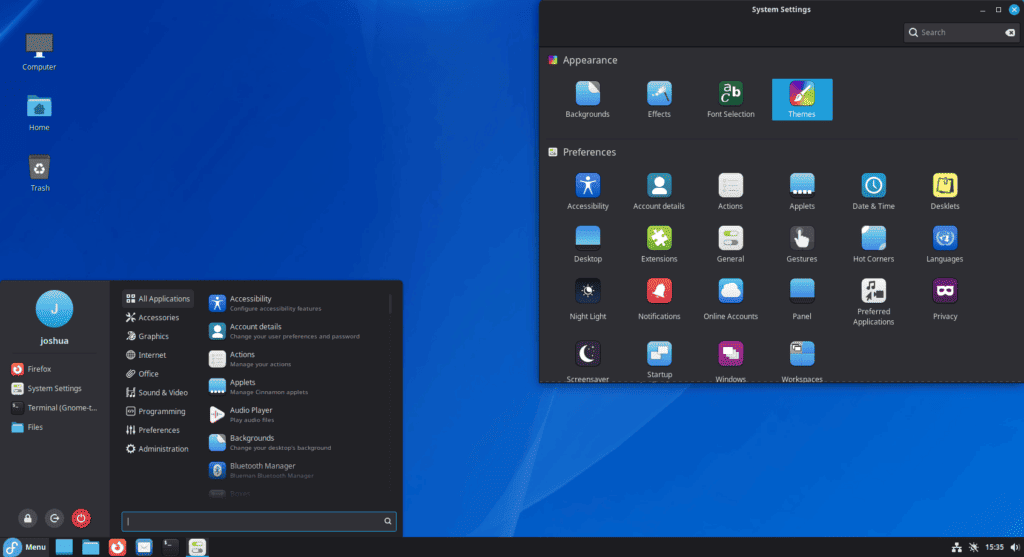Viewport: 1024px width, 557px height.
Task: Launch Audio Player from application list
Action: 297,415
